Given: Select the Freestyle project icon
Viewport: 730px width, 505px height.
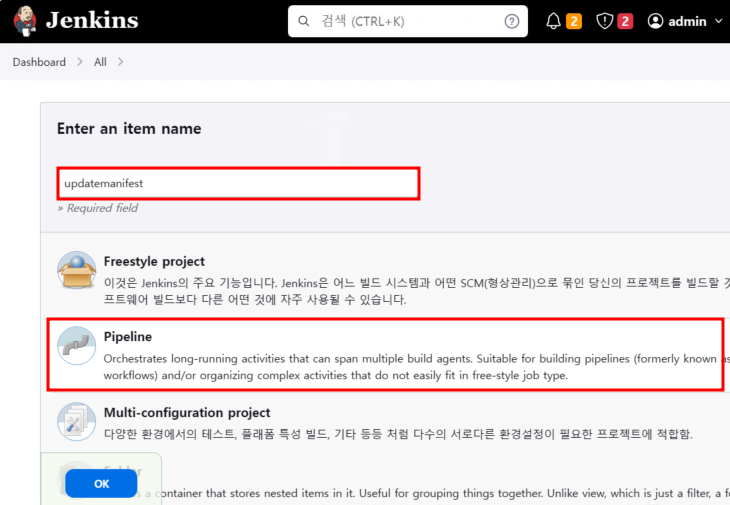Looking at the screenshot, I should click(x=76, y=270).
